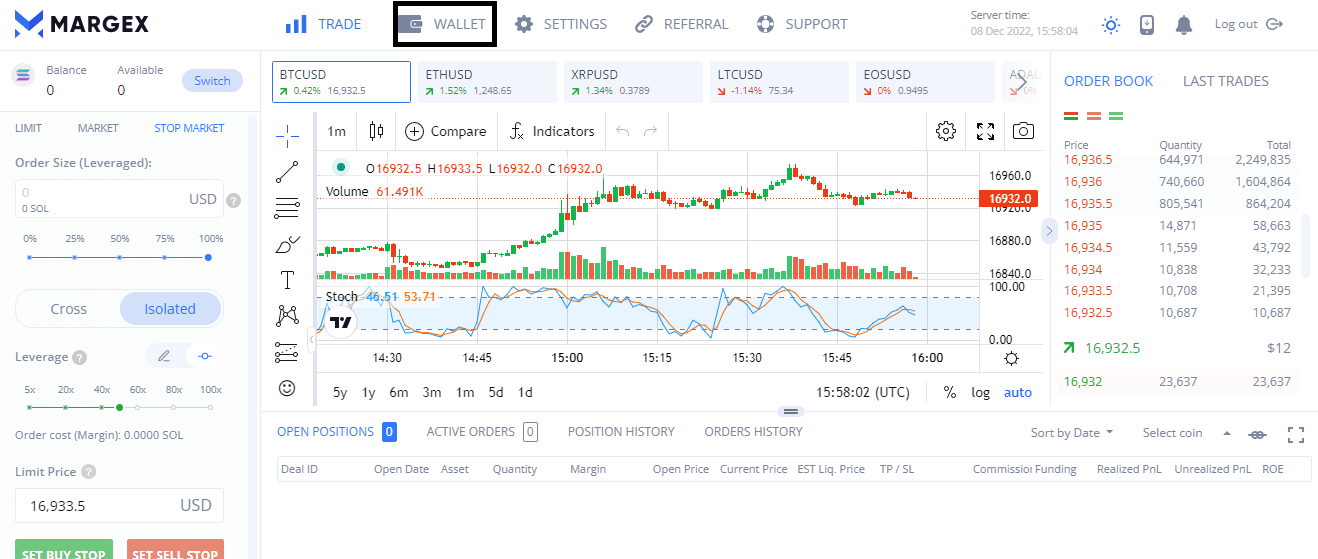
Task: Select Cross margin mode
Action: tap(69, 309)
